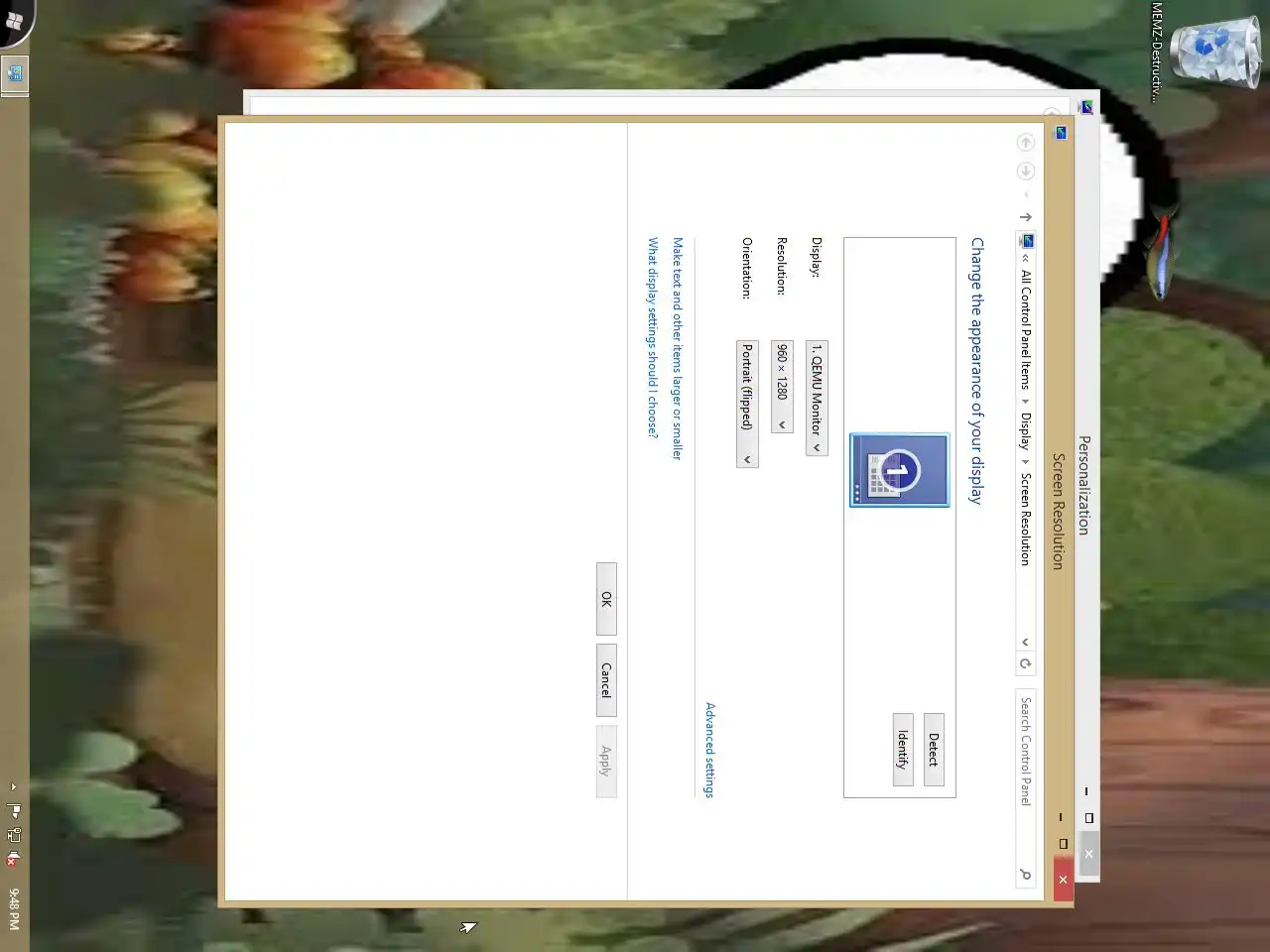Maximize the Screen Resolution window
1270x952 pixels.
[x=1063, y=844]
